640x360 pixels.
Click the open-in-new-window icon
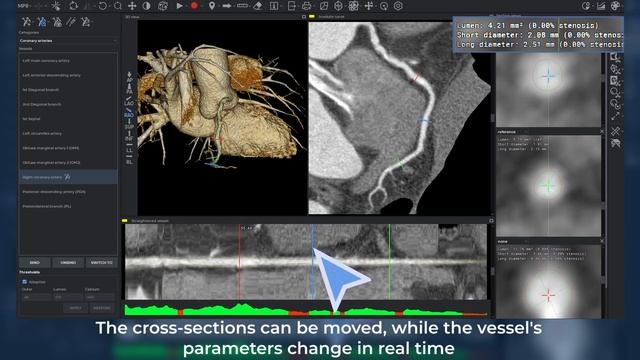[x=324, y=6]
